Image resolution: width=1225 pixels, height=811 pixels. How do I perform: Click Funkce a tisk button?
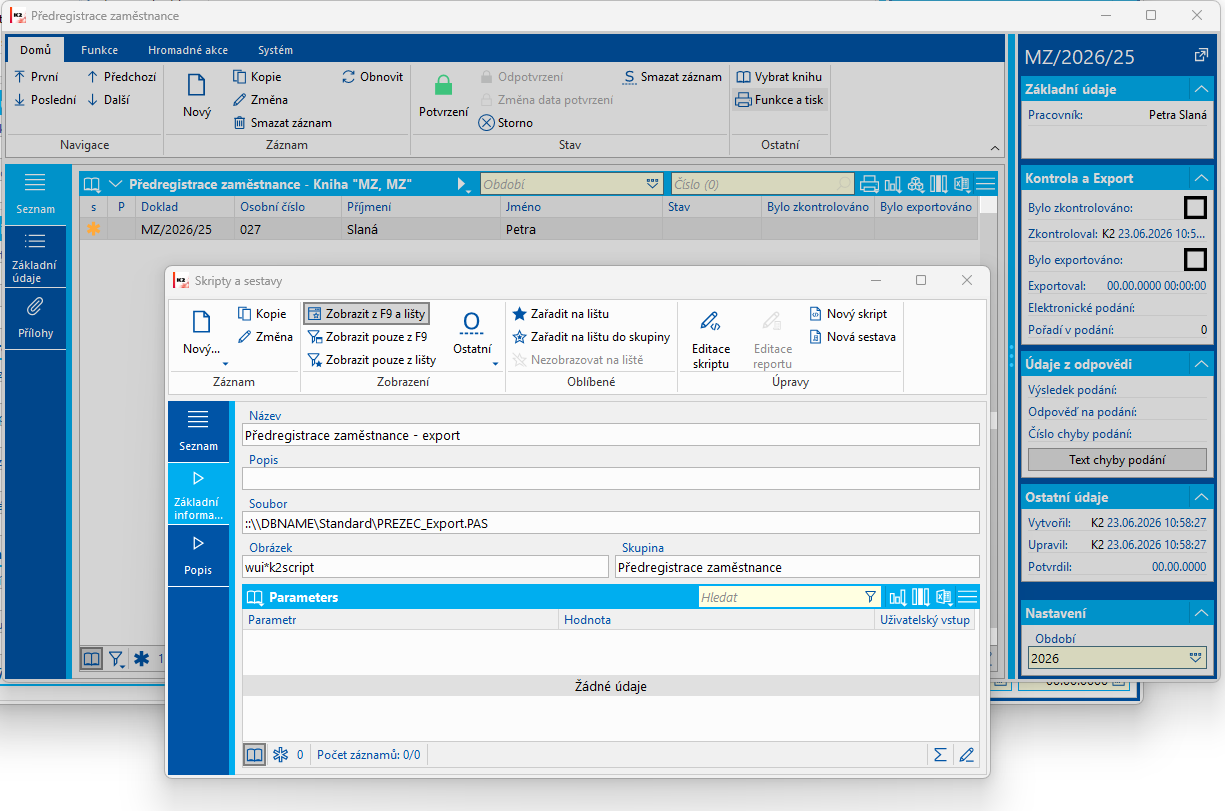[x=780, y=100]
